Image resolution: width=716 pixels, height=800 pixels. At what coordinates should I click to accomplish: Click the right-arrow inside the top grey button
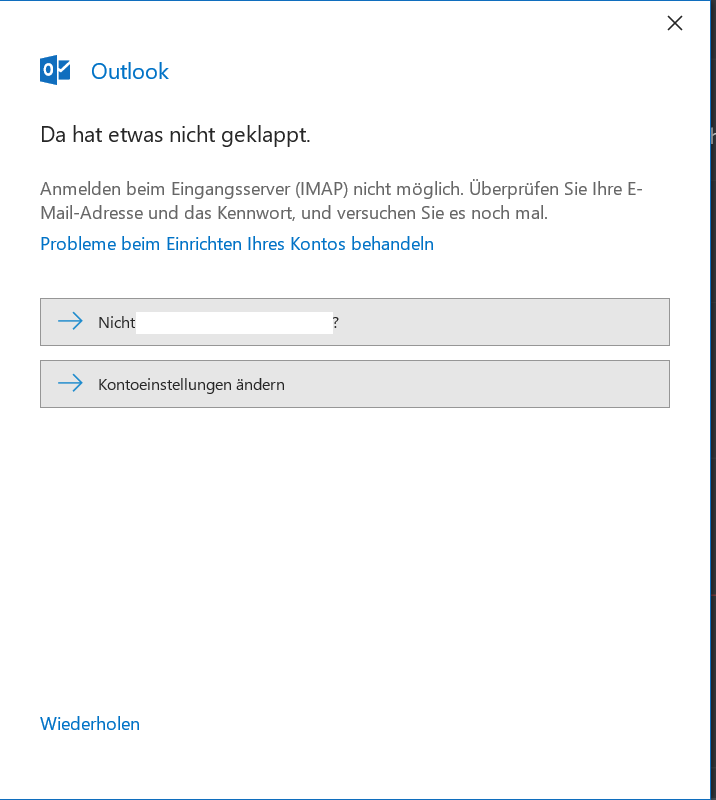tap(69, 321)
